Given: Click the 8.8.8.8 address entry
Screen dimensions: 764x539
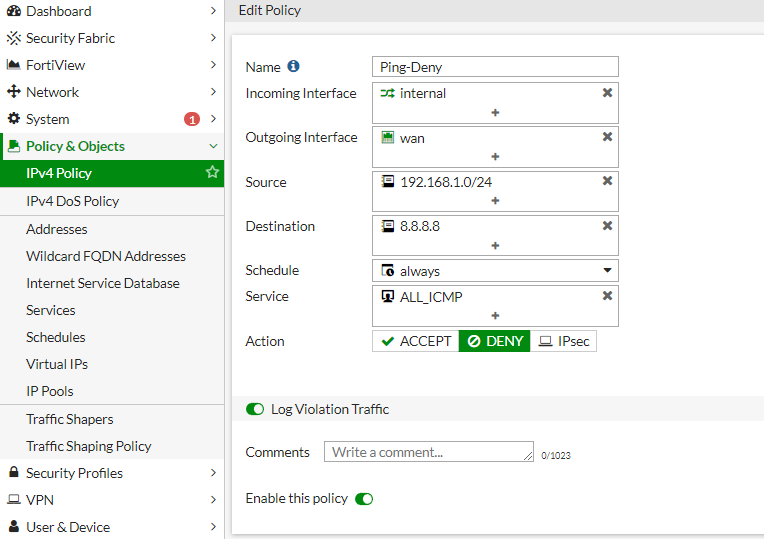Looking at the screenshot, I should [x=410, y=226].
